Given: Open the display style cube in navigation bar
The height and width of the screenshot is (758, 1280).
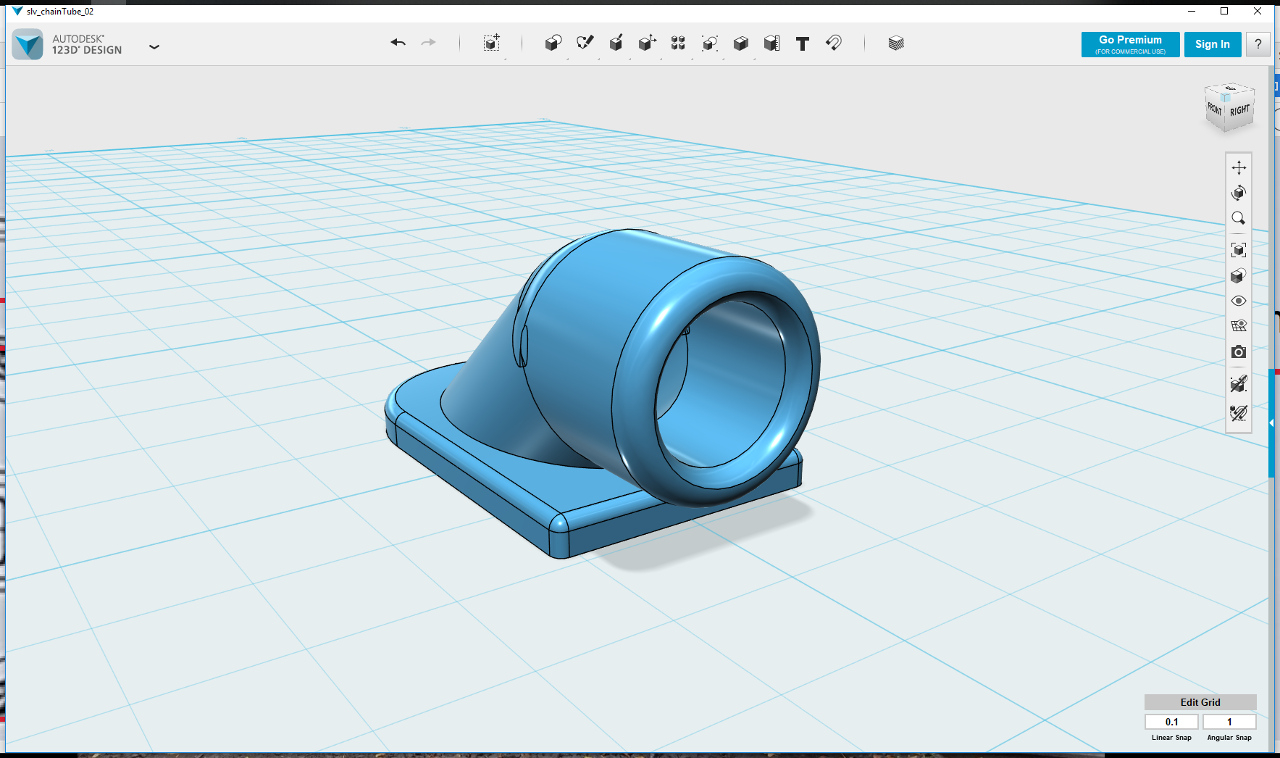Looking at the screenshot, I should click(x=1239, y=275).
